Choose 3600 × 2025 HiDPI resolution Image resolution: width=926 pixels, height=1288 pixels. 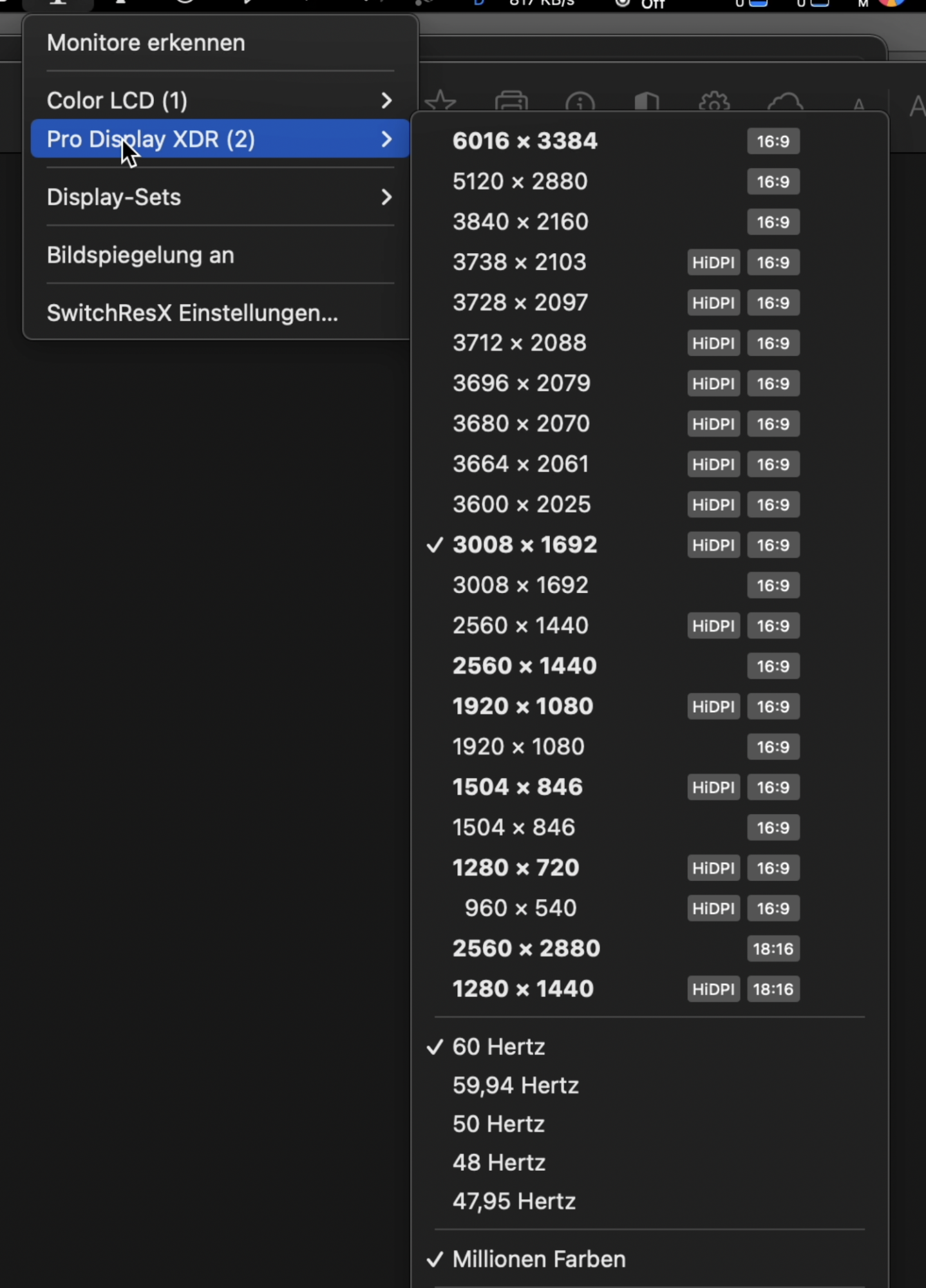click(649, 504)
